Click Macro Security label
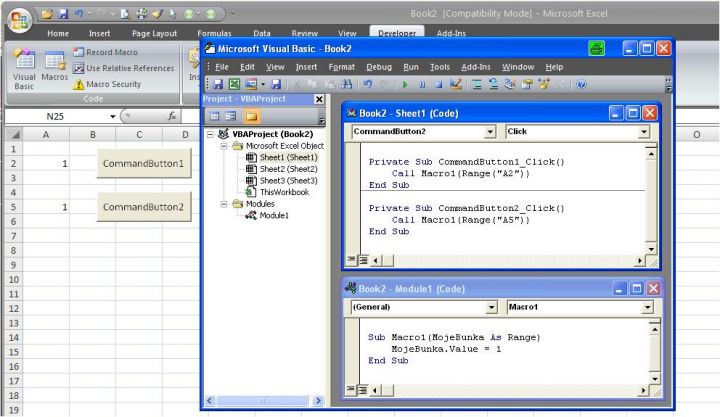Image resolution: width=720 pixels, height=417 pixels. coord(113,85)
